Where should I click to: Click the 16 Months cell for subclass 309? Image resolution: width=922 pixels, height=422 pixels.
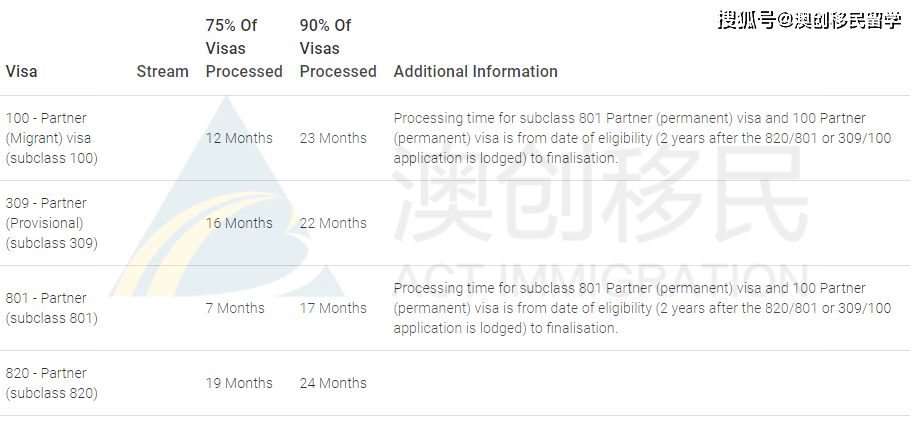239,223
